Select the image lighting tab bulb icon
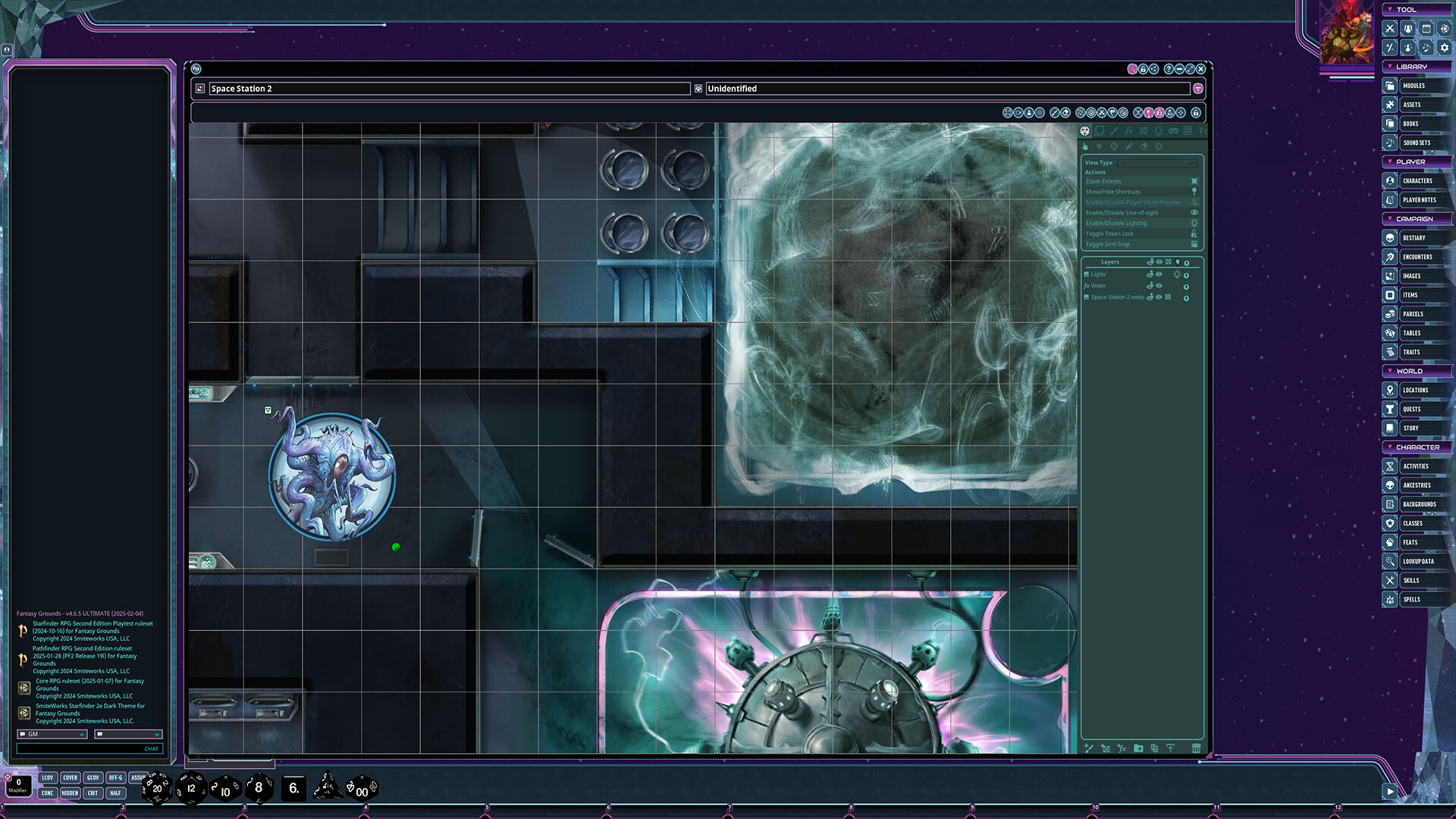This screenshot has width=1456, height=819. pyautogui.click(x=1158, y=131)
